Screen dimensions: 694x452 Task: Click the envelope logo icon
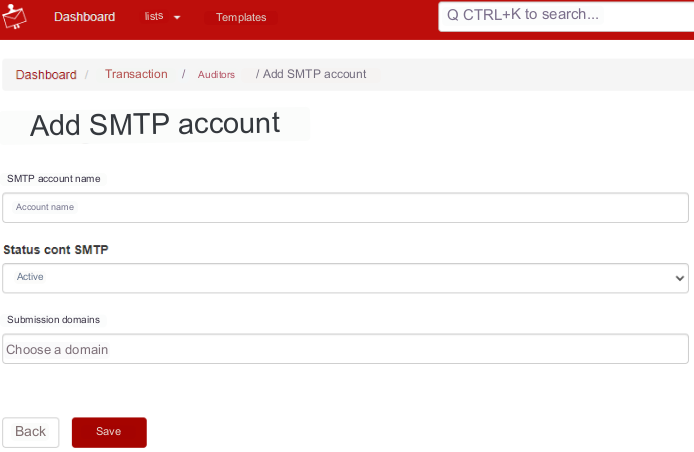(14, 17)
